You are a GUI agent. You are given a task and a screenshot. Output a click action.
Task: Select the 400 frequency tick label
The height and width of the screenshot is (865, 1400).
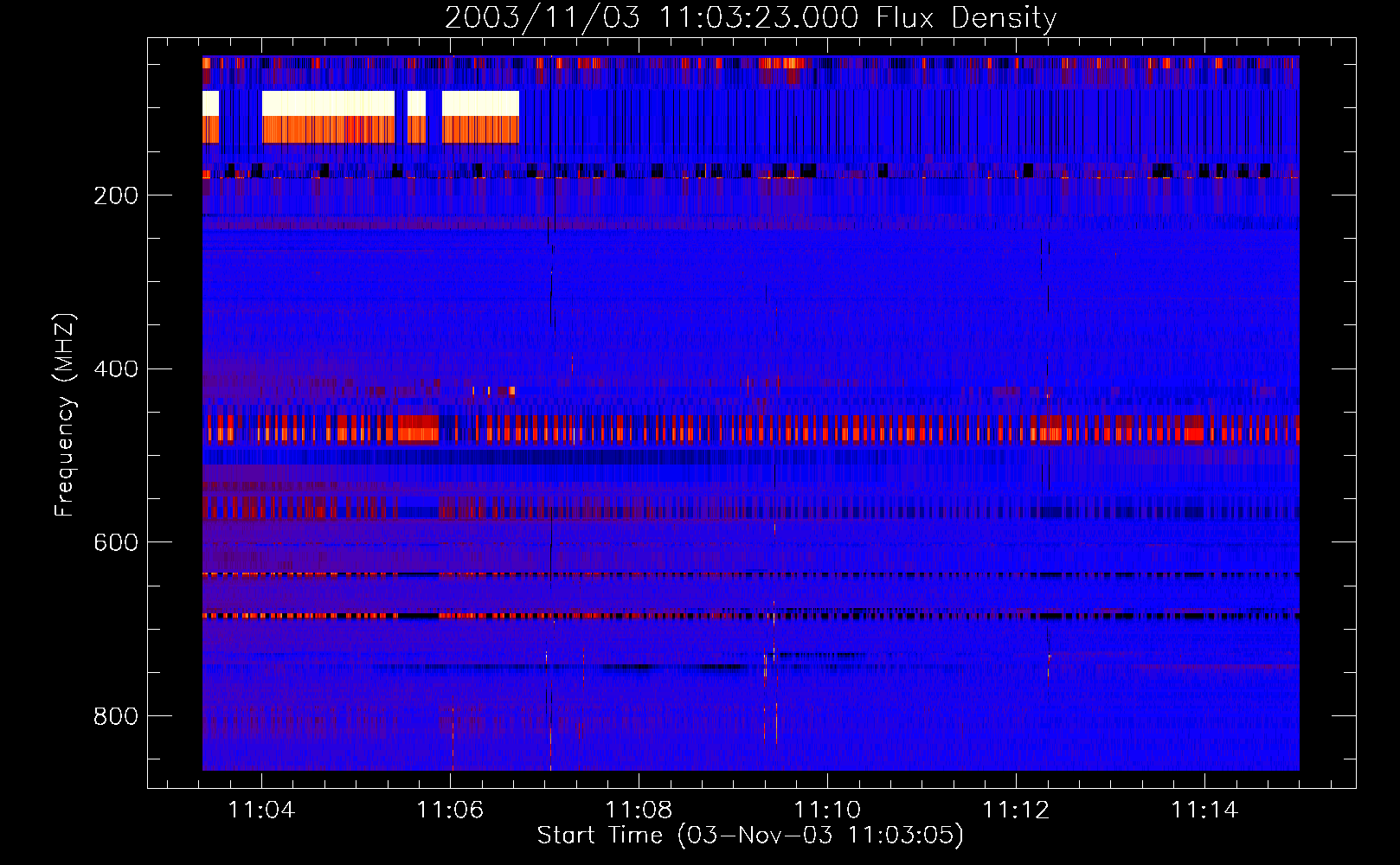coord(116,369)
